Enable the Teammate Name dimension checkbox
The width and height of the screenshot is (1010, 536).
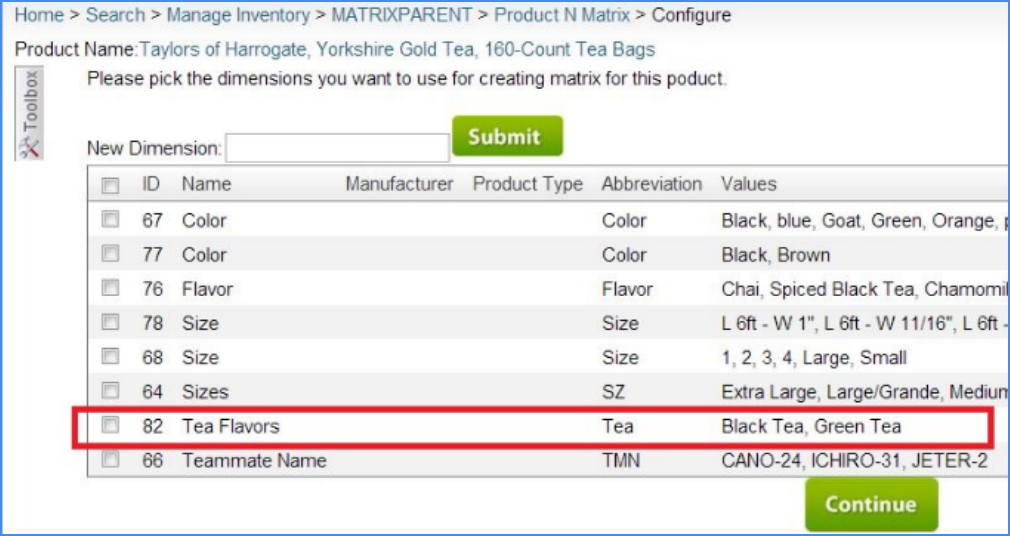click(x=111, y=461)
